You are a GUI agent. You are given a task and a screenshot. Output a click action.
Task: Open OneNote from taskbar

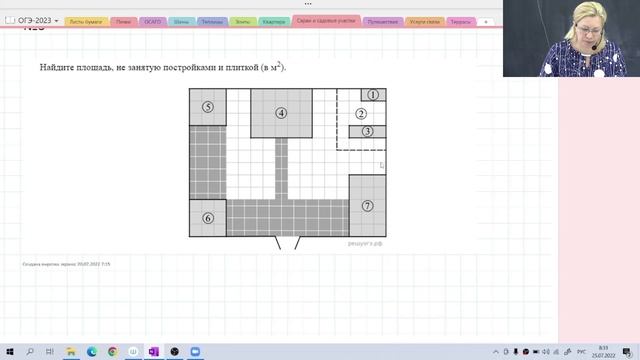[x=154, y=351]
